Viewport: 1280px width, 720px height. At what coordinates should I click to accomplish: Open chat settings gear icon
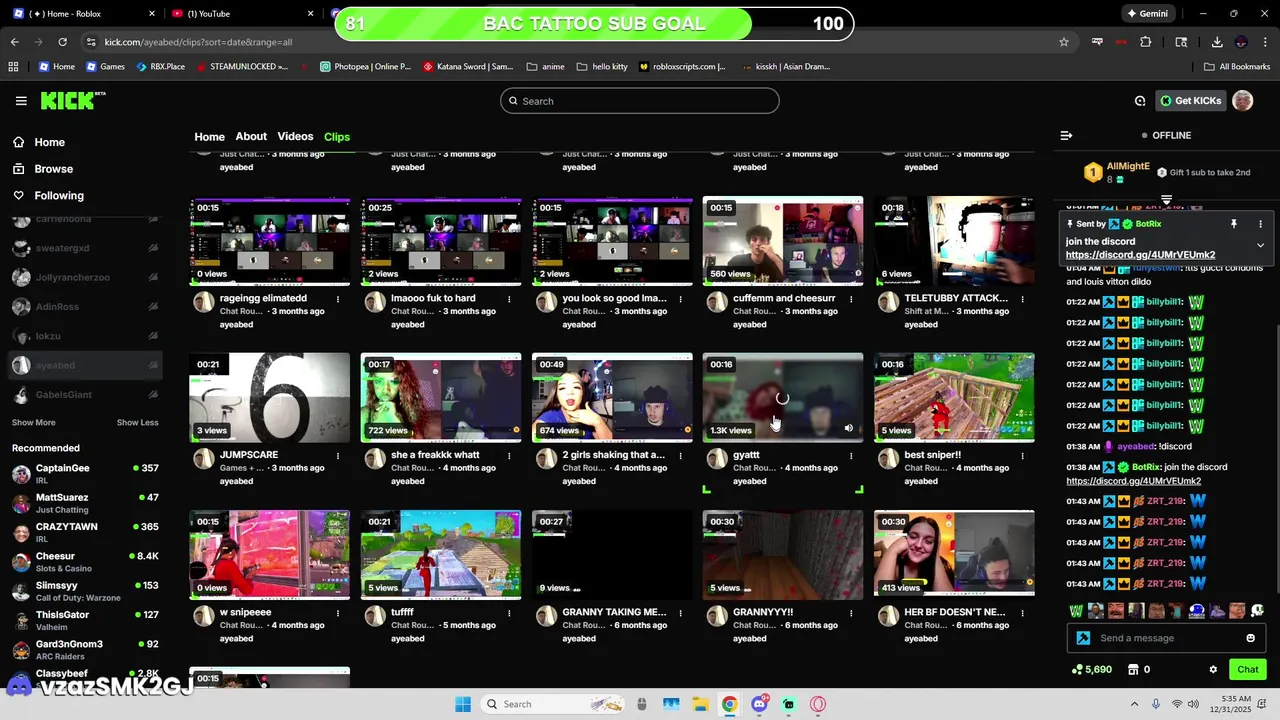(x=1213, y=670)
